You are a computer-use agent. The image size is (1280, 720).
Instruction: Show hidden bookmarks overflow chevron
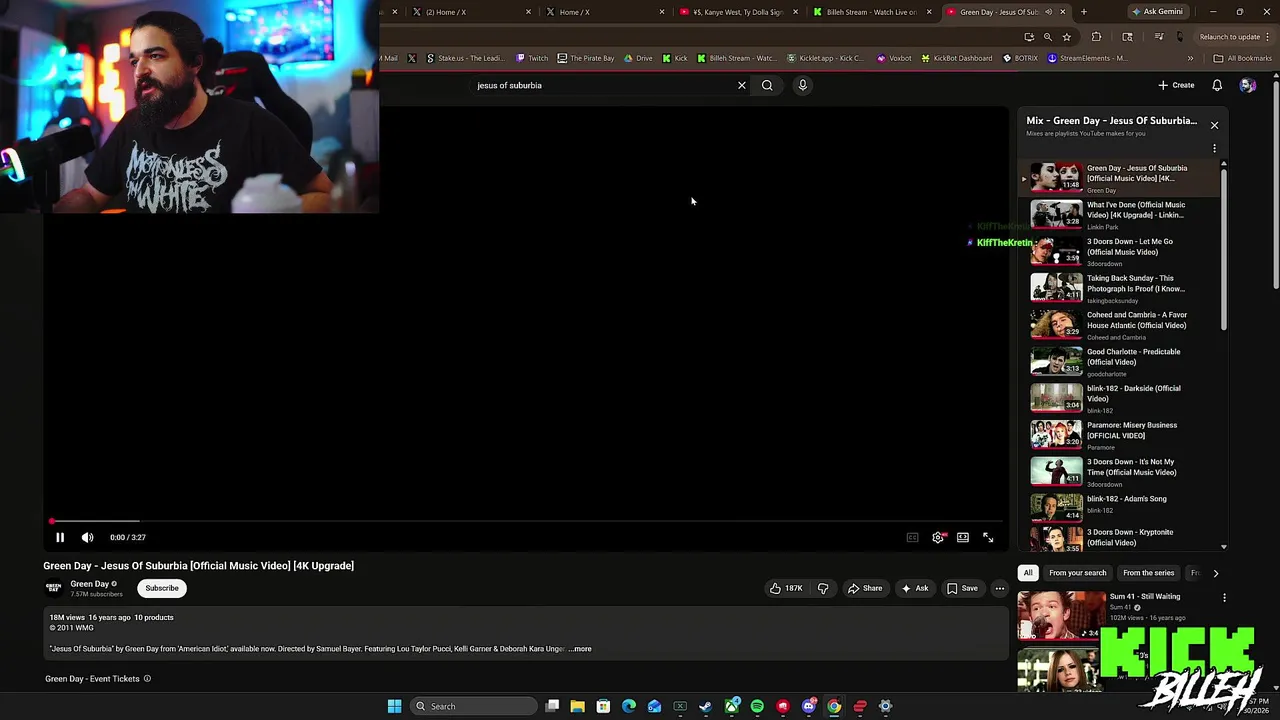click(x=1190, y=58)
